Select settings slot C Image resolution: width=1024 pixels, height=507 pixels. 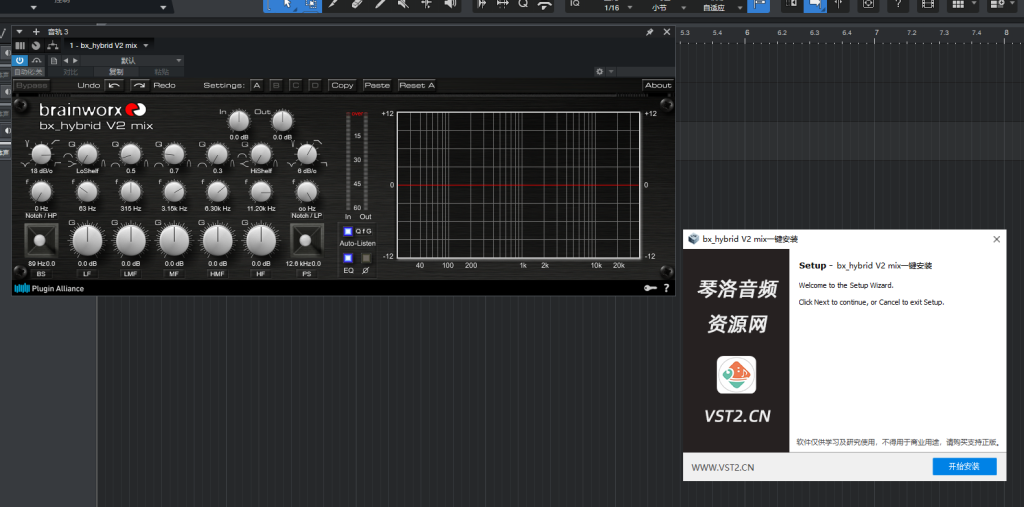pos(295,86)
